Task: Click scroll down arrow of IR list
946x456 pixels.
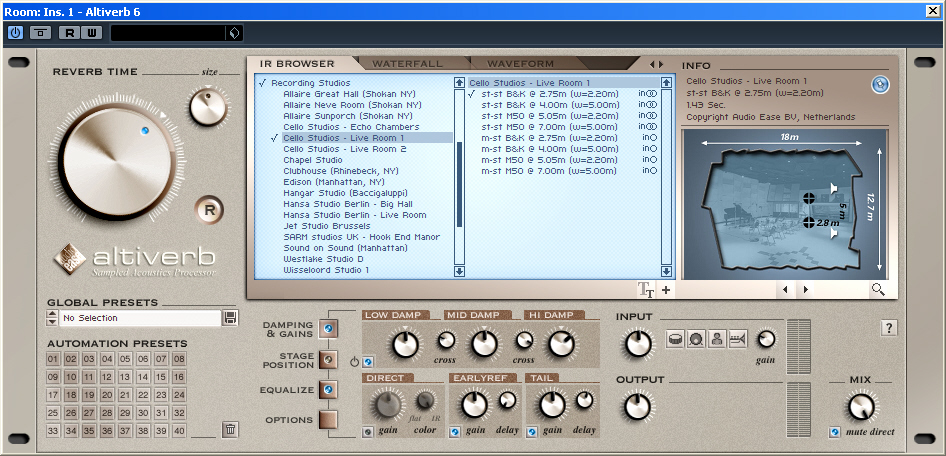Action: click(x=667, y=271)
